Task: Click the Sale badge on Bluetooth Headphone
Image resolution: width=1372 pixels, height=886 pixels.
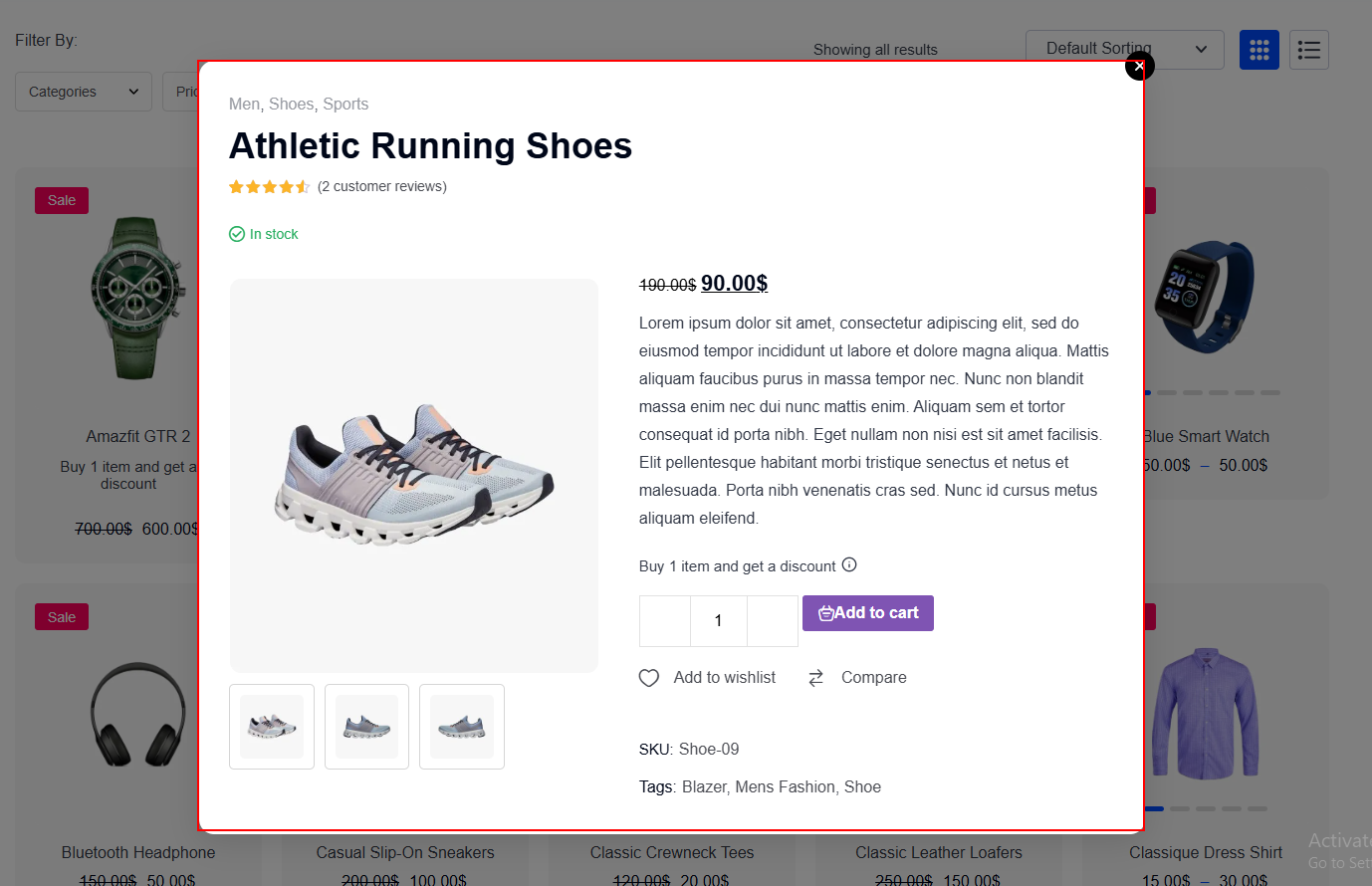Action: pyautogui.click(x=62, y=617)
